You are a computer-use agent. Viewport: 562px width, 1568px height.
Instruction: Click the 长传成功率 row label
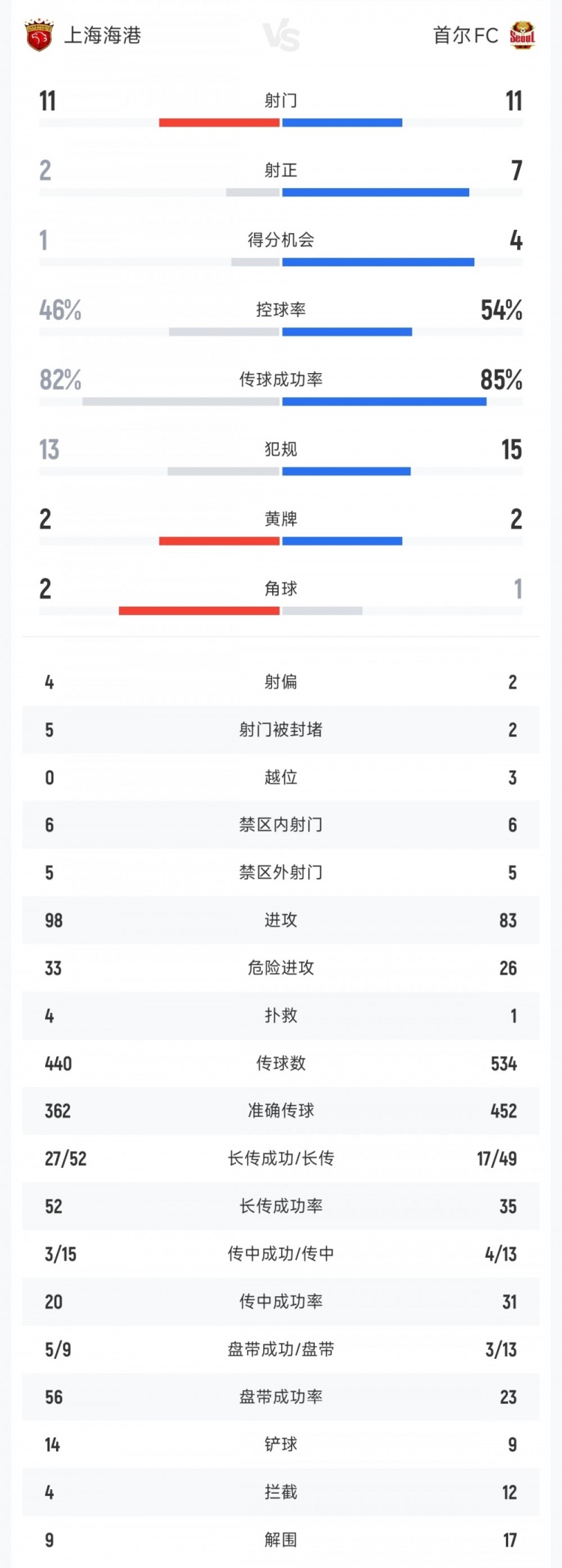[x=281, y=1206]
